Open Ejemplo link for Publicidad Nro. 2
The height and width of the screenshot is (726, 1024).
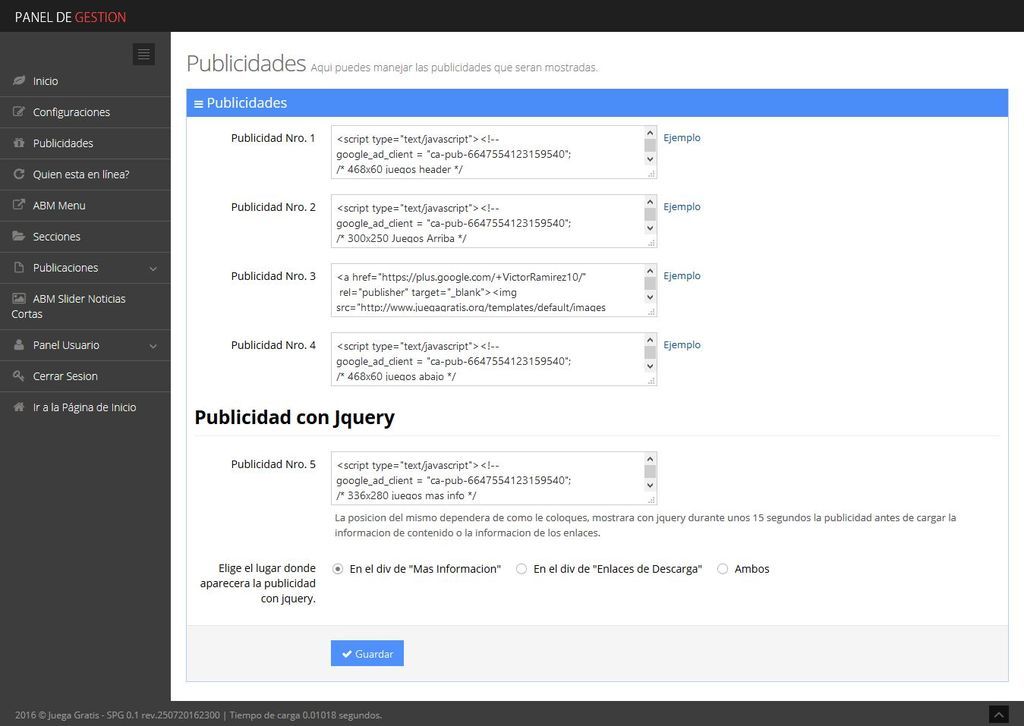click(682, 207)
